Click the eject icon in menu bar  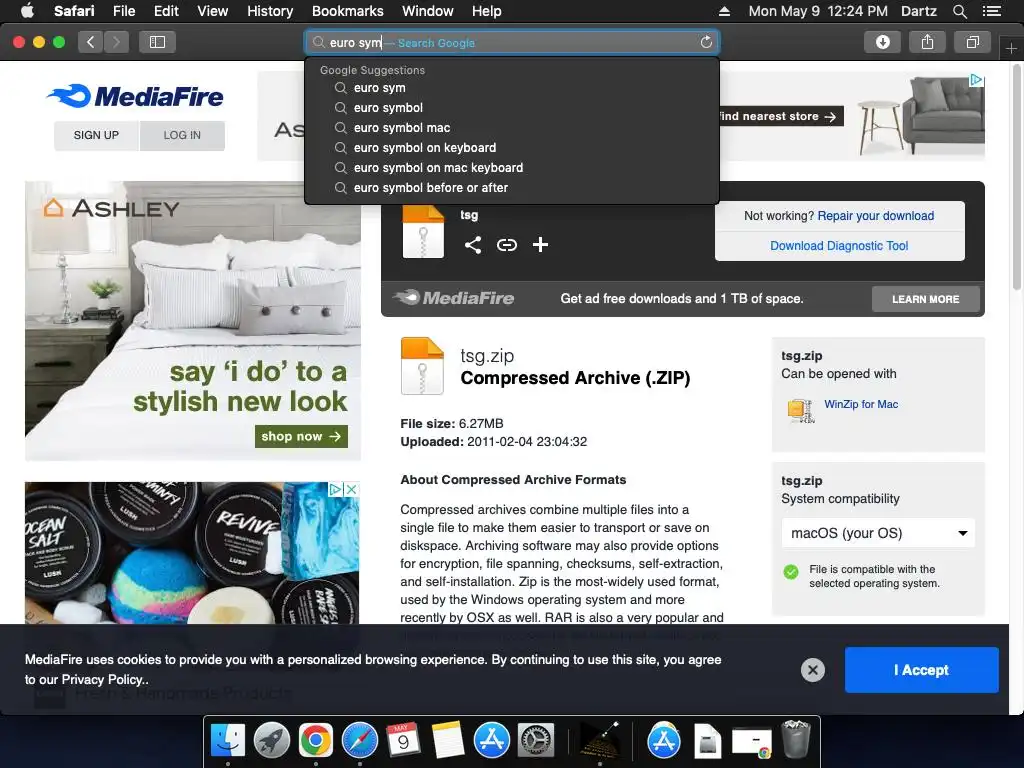point(724,11)
